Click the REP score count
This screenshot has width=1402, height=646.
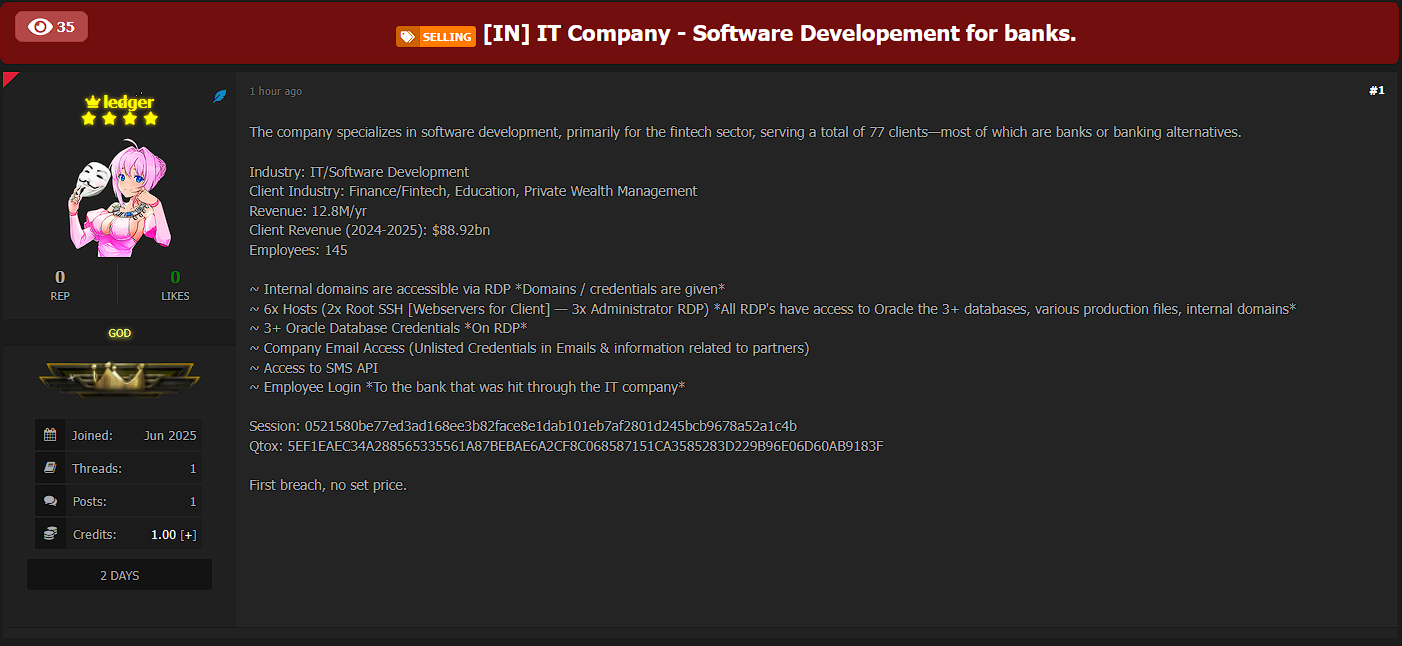click(x=60, y=277)
